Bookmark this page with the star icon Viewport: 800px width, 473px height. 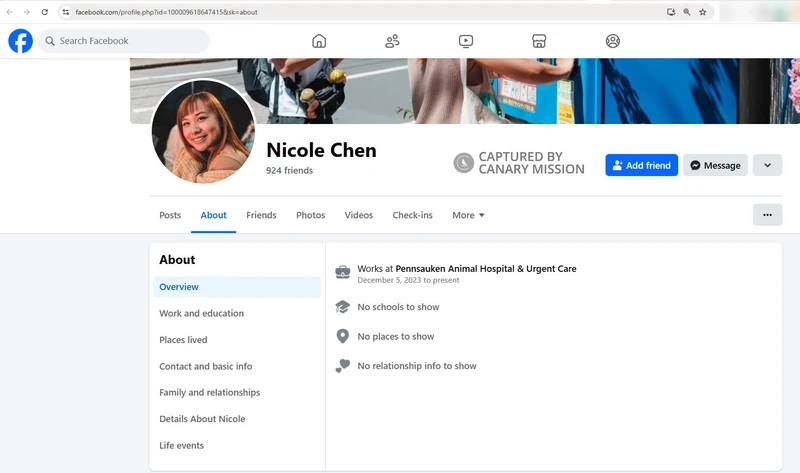click(703, 12)
